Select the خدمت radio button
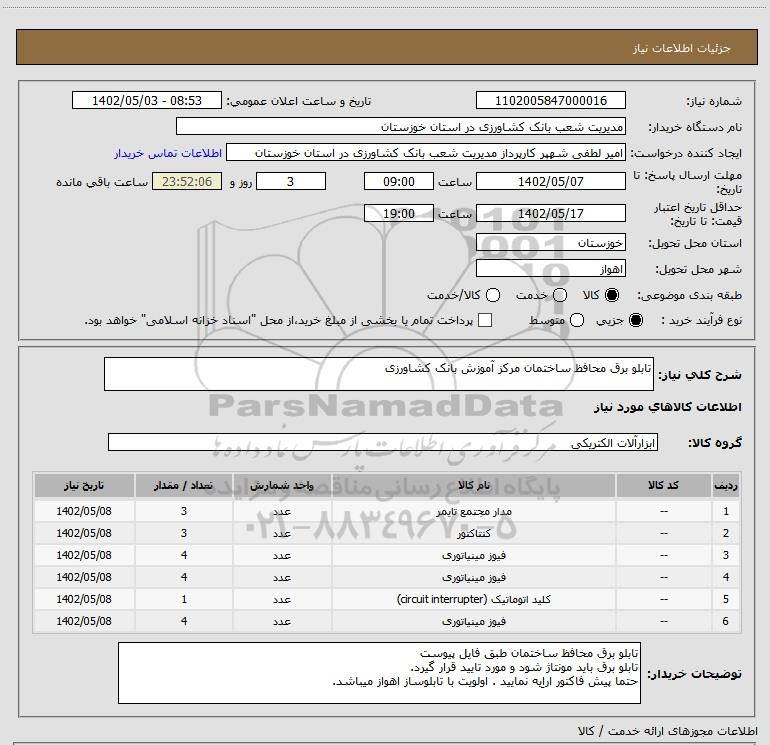Screen dimensions: 770x745 pos(560,295)
